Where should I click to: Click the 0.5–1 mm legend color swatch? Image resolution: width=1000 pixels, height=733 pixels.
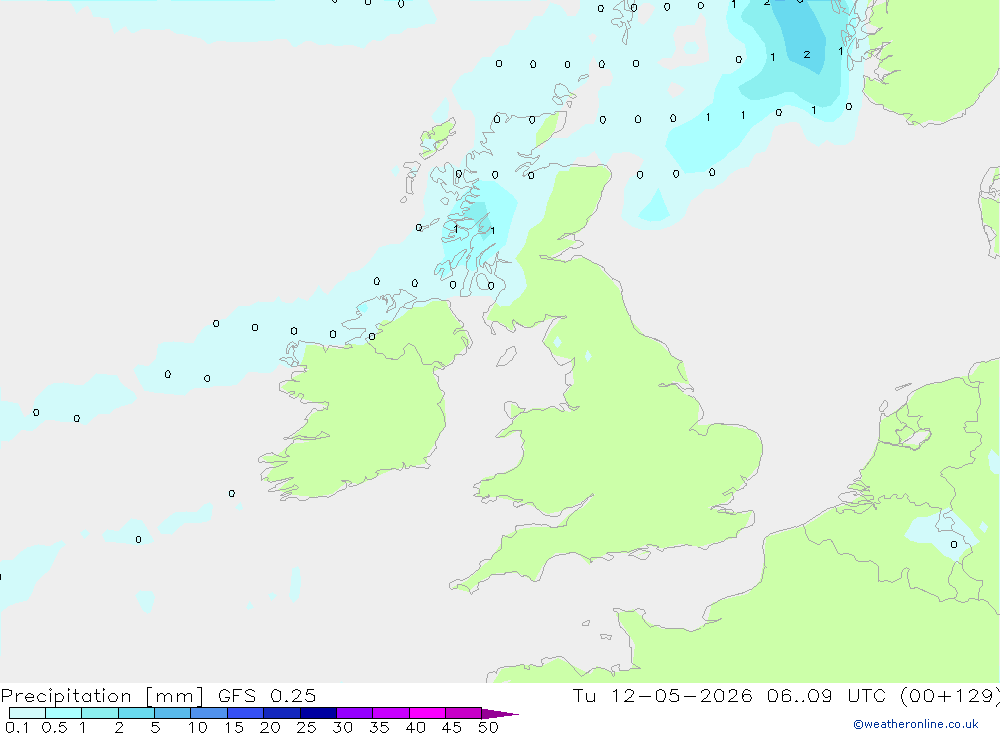(64, 713)
